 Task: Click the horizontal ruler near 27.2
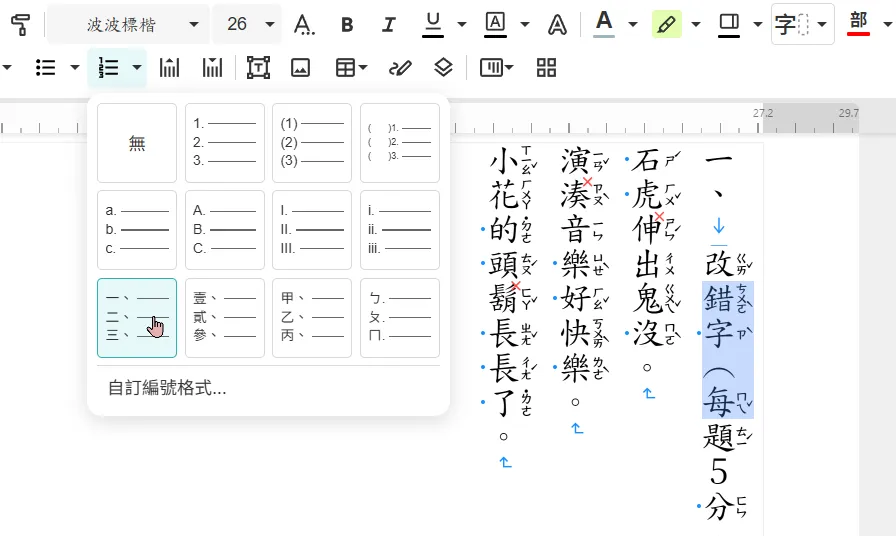click(x=763, y=113)
